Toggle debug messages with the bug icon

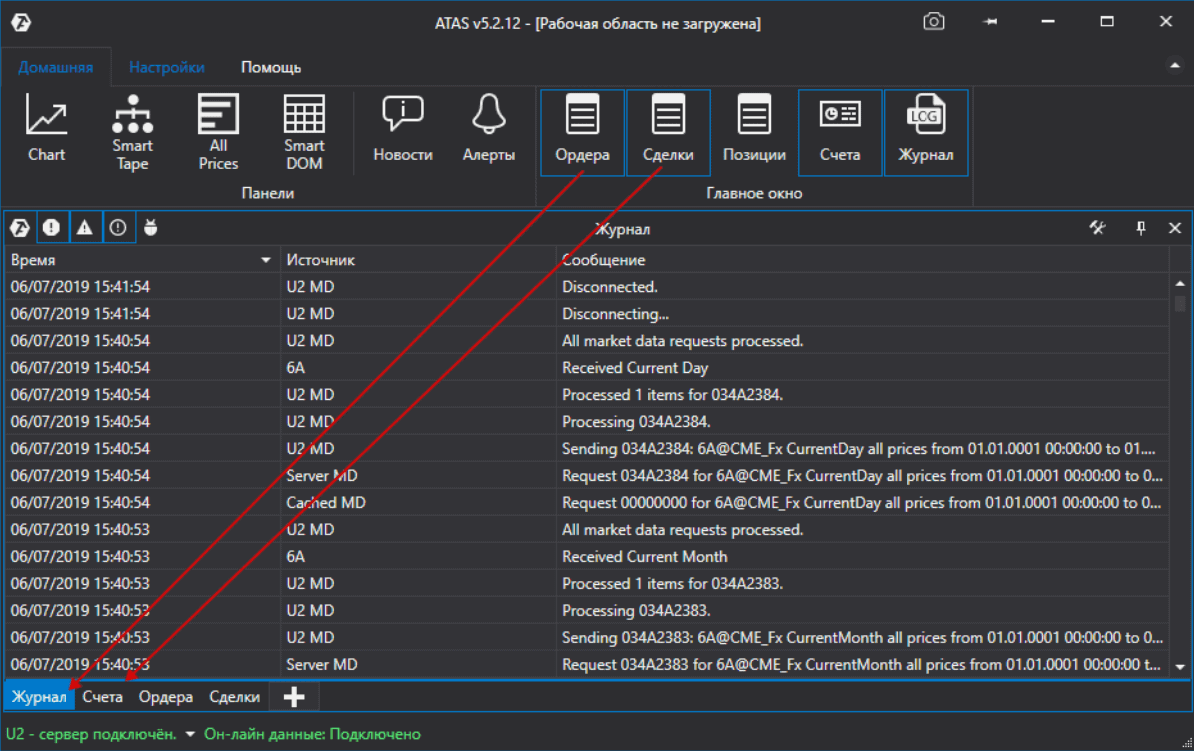(150, 227)
